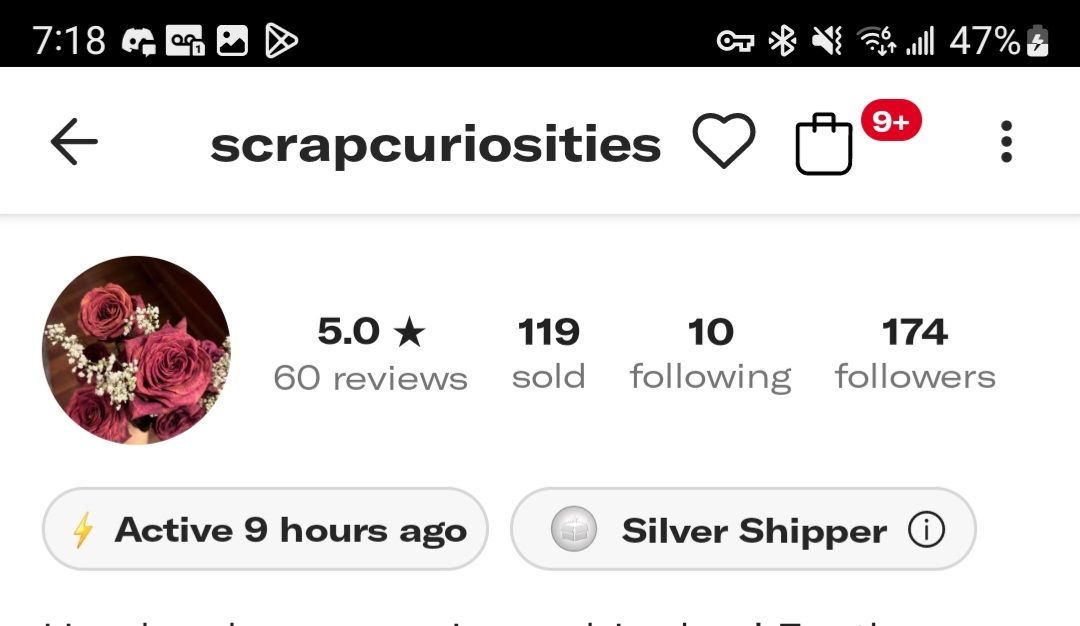The height and width of the screenshot is (626, 1080).
Task: Tap the back arrow
Action: point(74,142)
